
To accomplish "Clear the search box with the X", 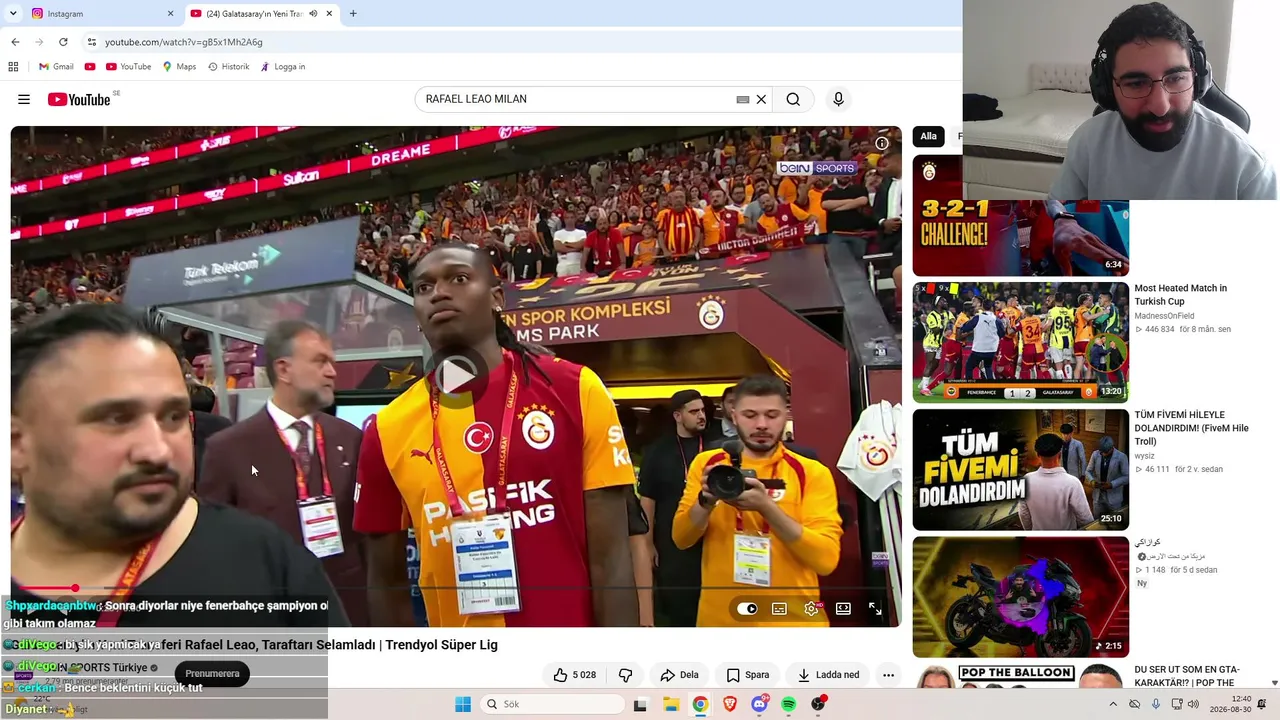I will tap(761, 99).
